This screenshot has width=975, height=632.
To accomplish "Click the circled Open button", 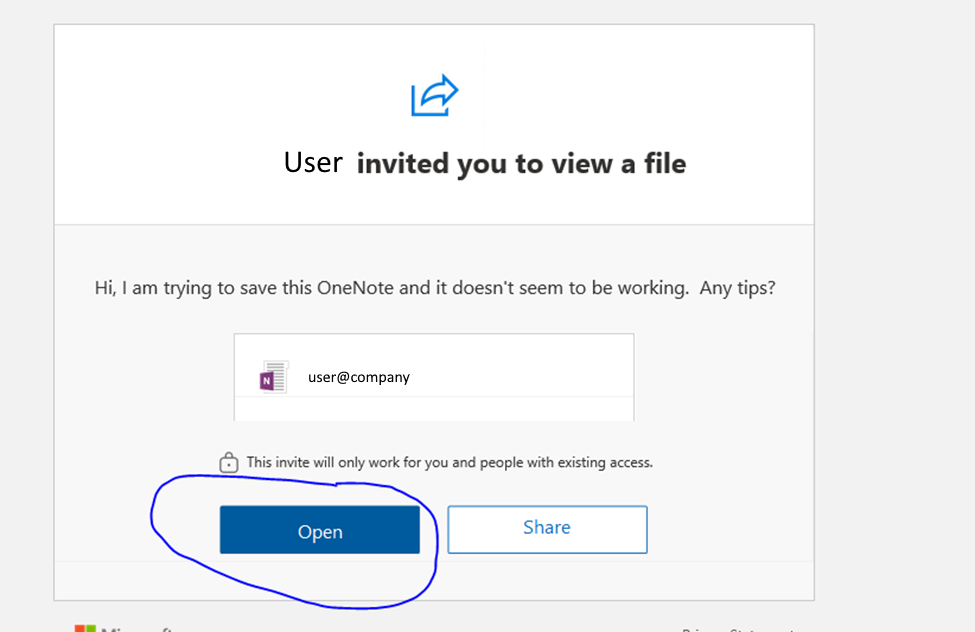I will (319, 530).
